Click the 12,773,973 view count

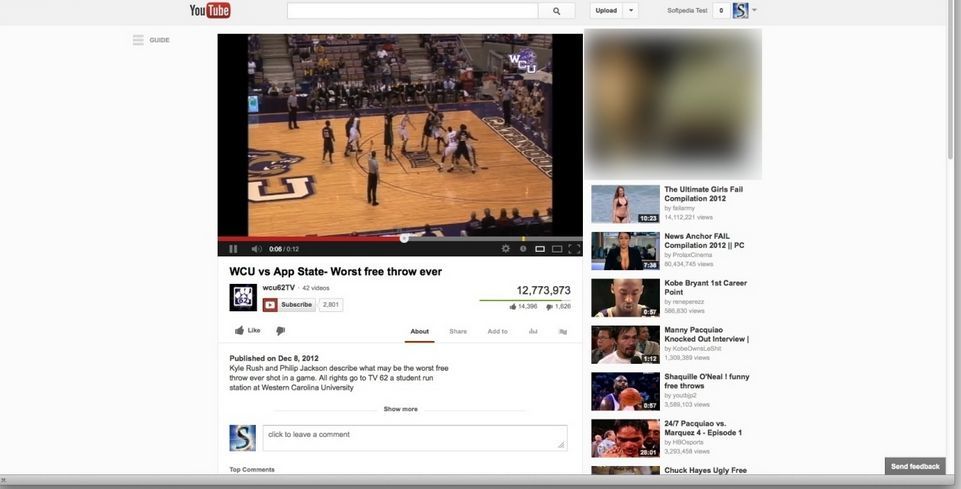[x=543, y=290]
